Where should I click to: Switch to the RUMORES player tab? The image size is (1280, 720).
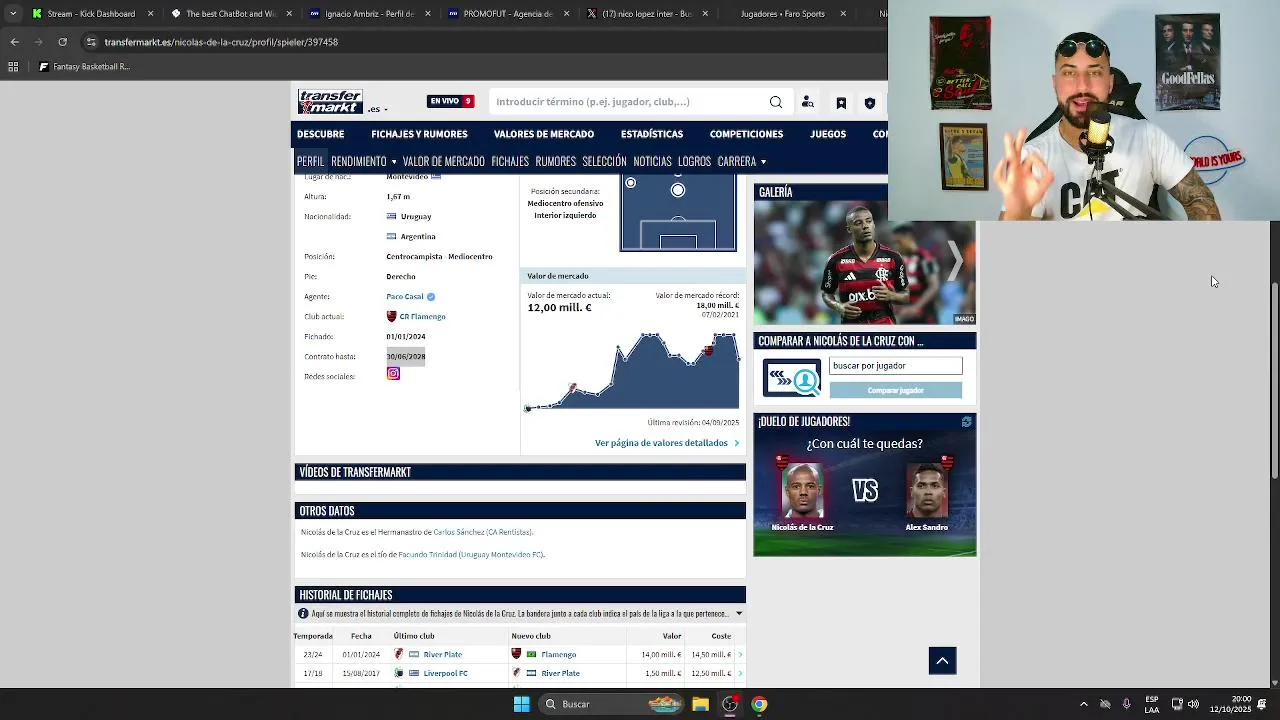pyautogui.click(x=555, y=161)
